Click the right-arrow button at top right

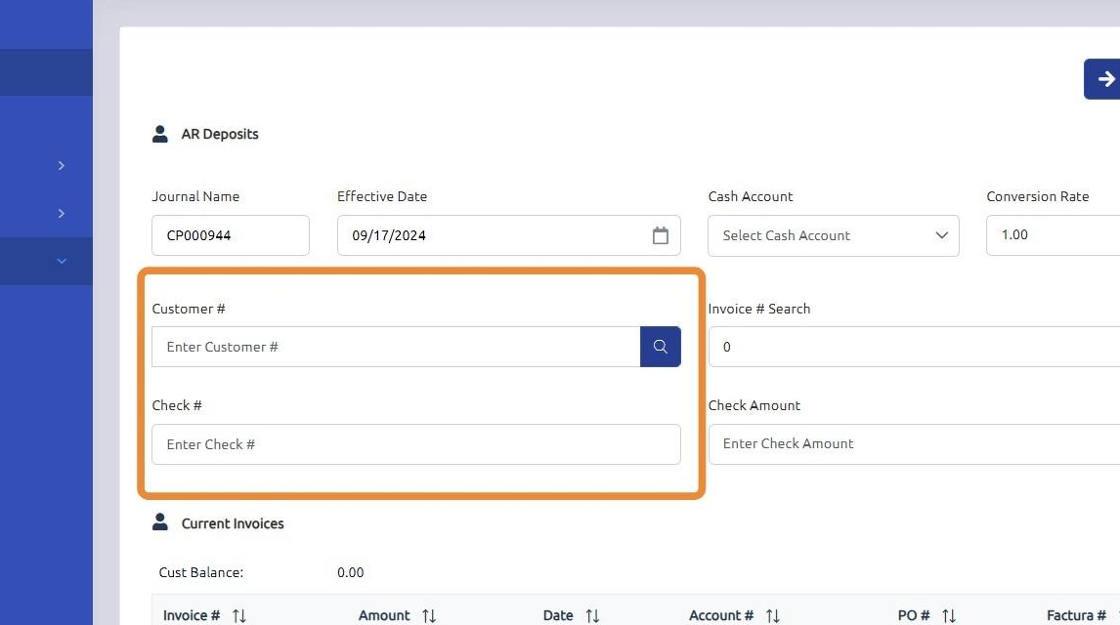click(1104, 79)
